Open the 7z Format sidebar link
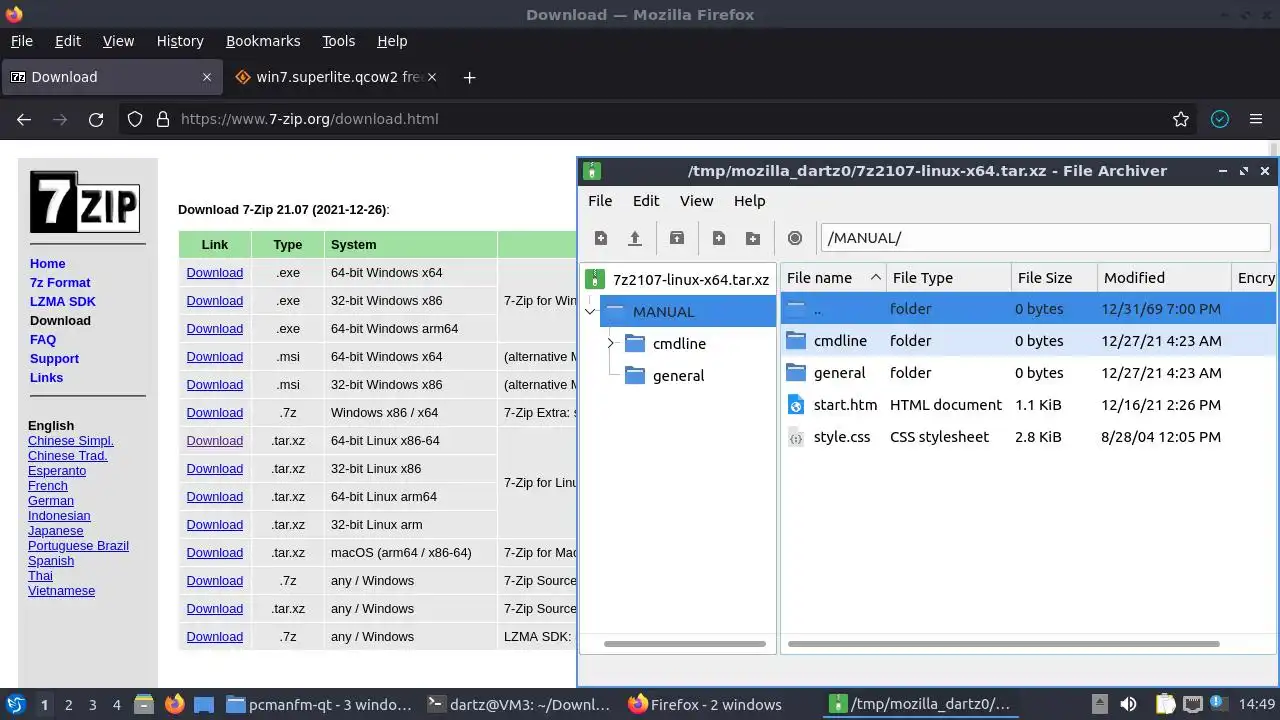 (x=60, y=283)
